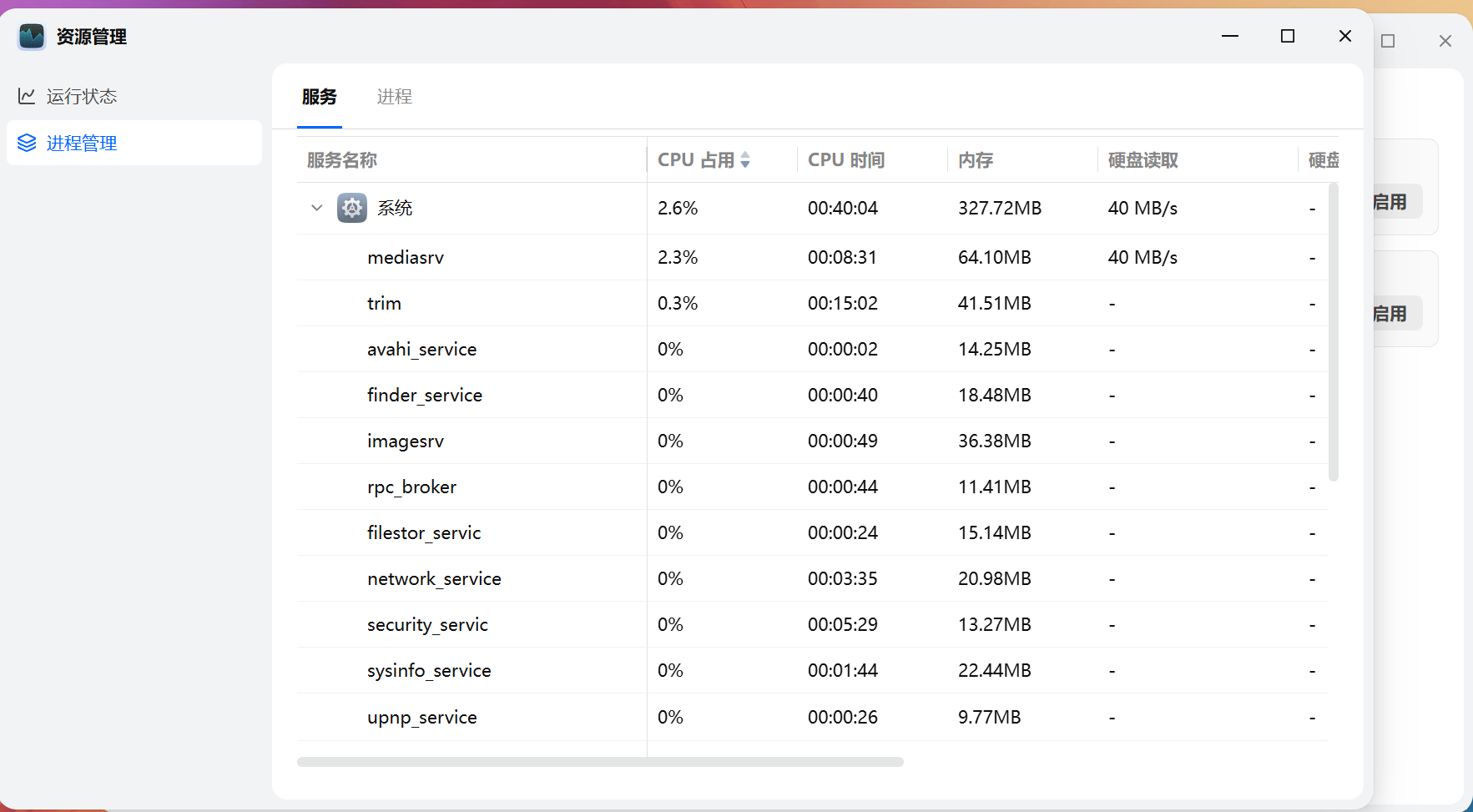Click the 00:03:35 CPU time for network_service
Image resolution: width=1473 pixels, height=812 pixels.
point(843,578)
